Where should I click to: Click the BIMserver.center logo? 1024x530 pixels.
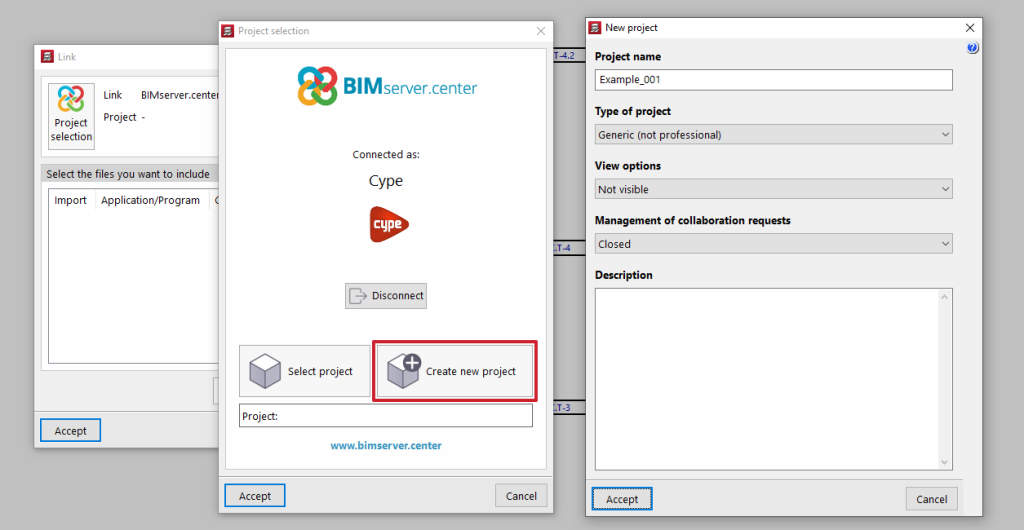386,87
